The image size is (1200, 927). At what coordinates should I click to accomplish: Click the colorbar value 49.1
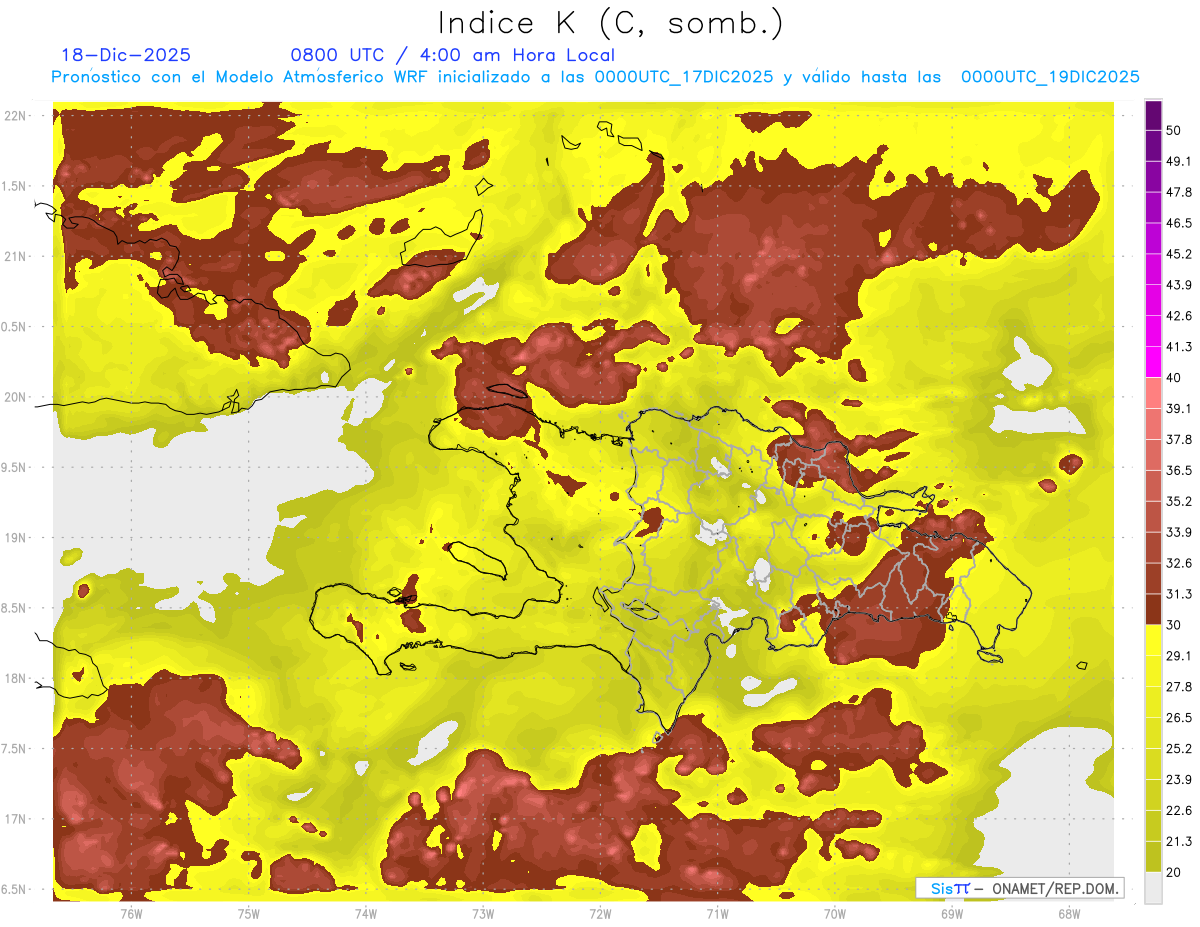click(1180, 160)
